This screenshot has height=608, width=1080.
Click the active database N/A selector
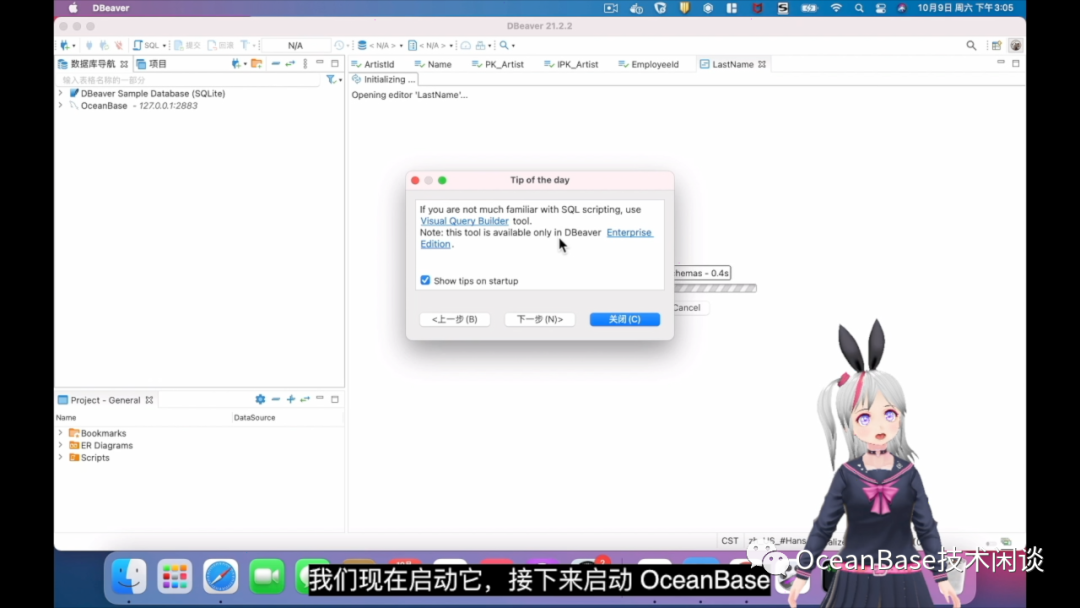point(377,45)
